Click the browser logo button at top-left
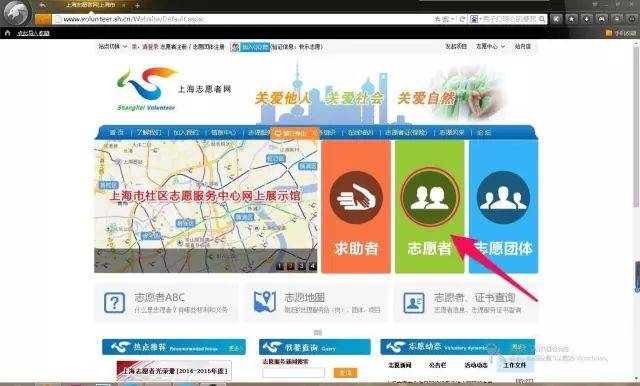 click(16, 13)
